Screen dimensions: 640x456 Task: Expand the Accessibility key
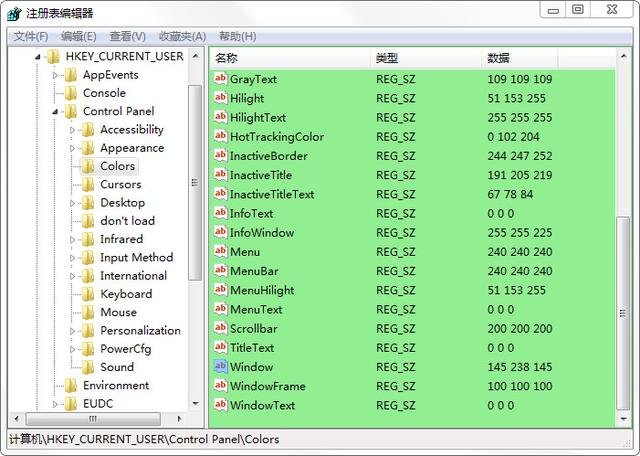tap(72, 130)
